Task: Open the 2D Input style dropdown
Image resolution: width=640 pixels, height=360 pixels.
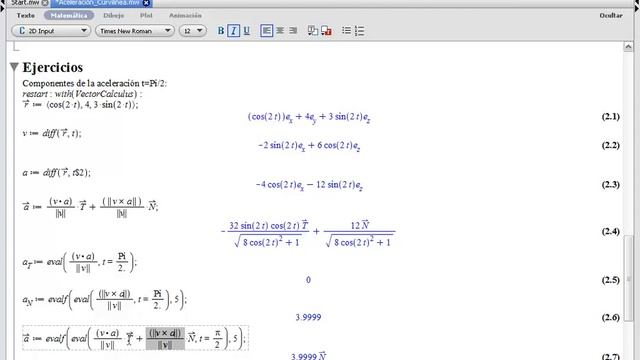Action: pyautogui.click(x=51, y=31)
